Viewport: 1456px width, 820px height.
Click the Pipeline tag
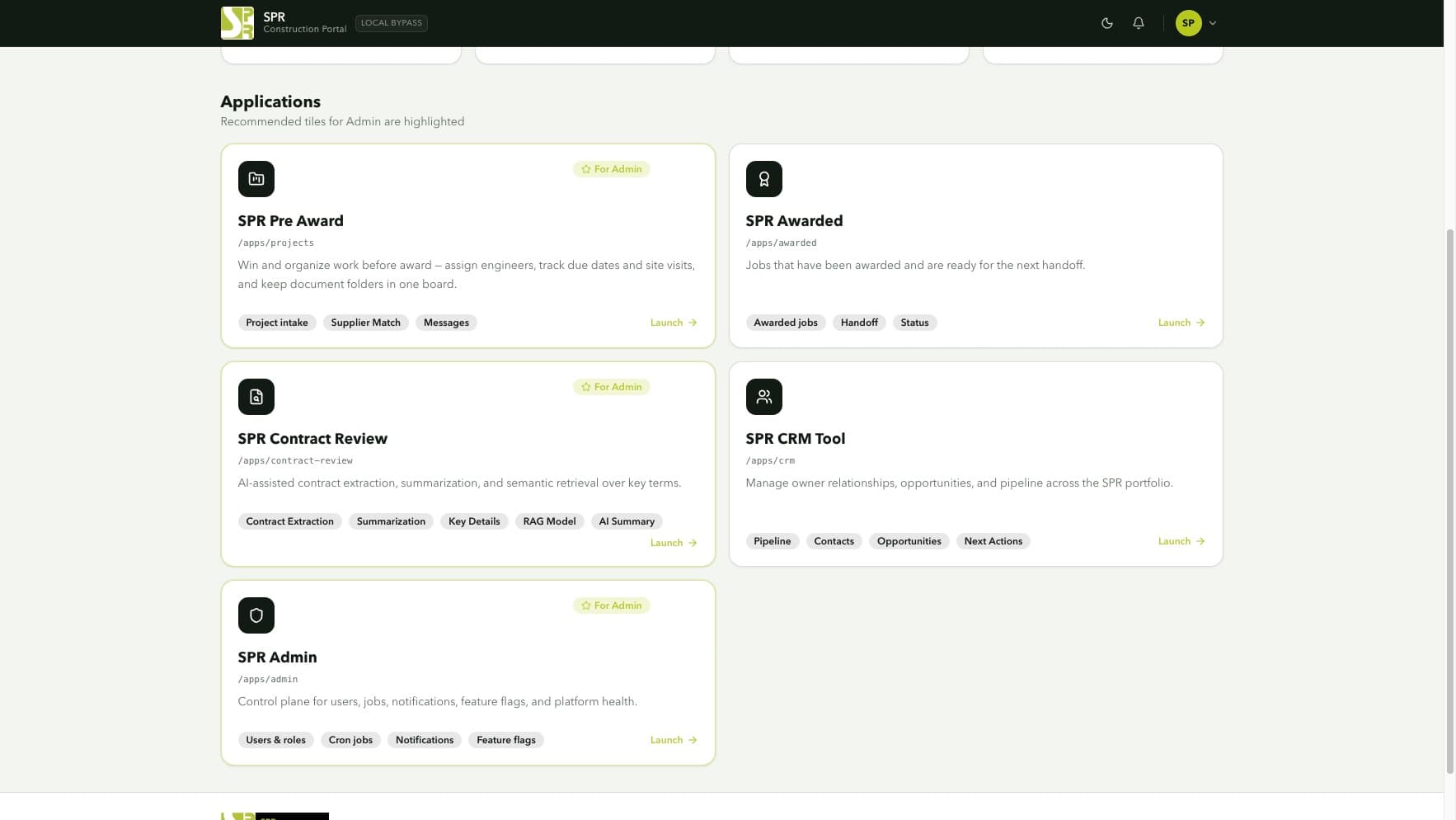772,541
